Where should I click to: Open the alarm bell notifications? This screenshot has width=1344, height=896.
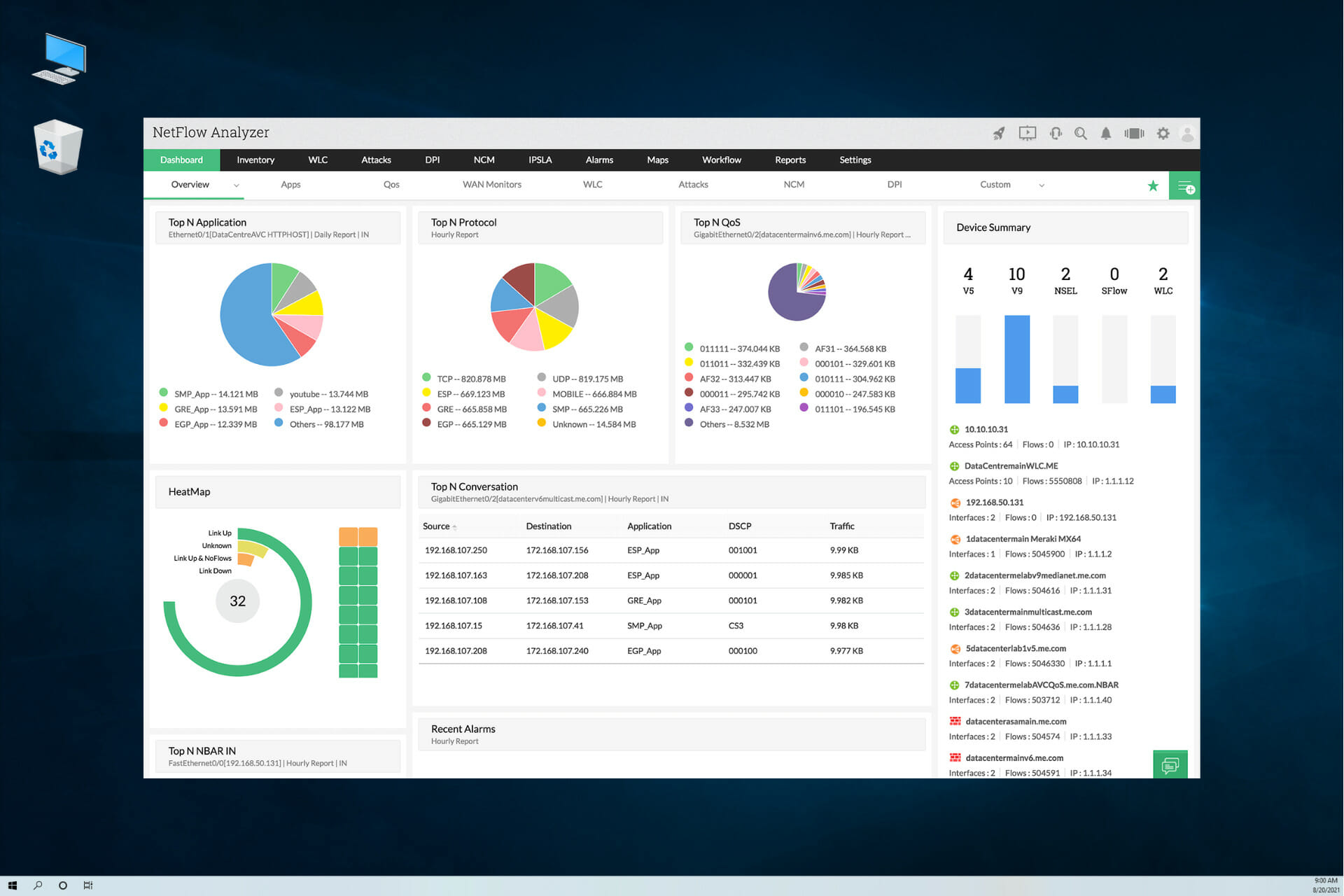point(1106,133)
